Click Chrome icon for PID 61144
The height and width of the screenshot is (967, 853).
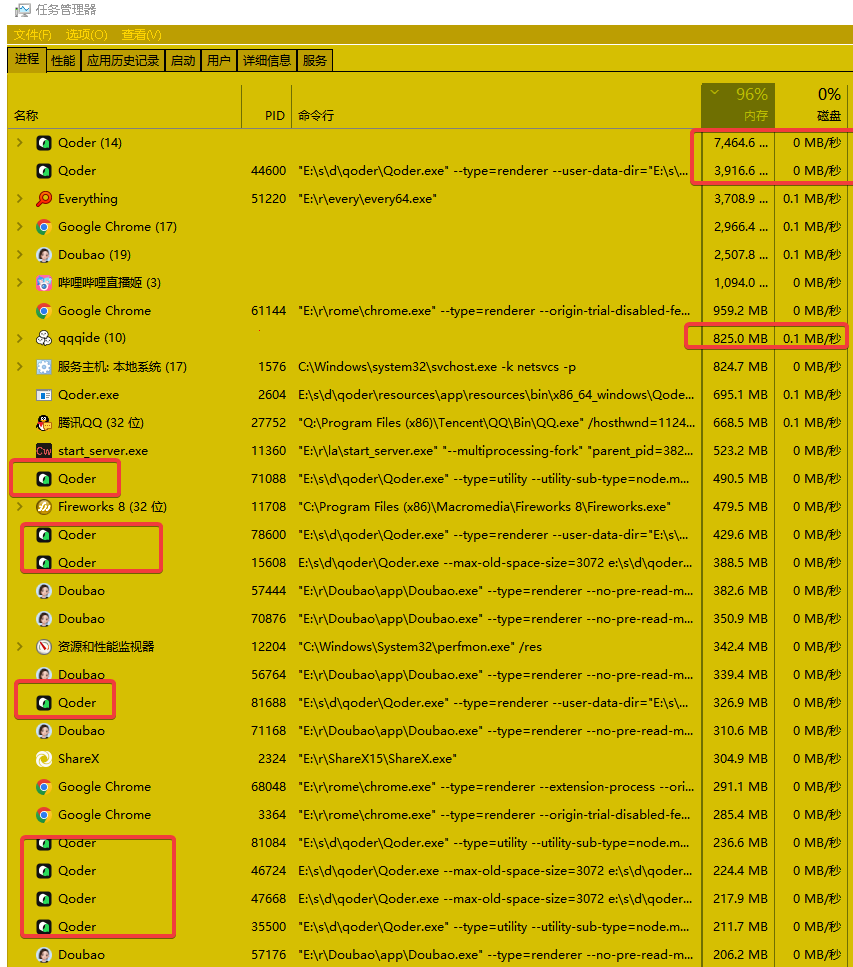[x=44, y=311]
